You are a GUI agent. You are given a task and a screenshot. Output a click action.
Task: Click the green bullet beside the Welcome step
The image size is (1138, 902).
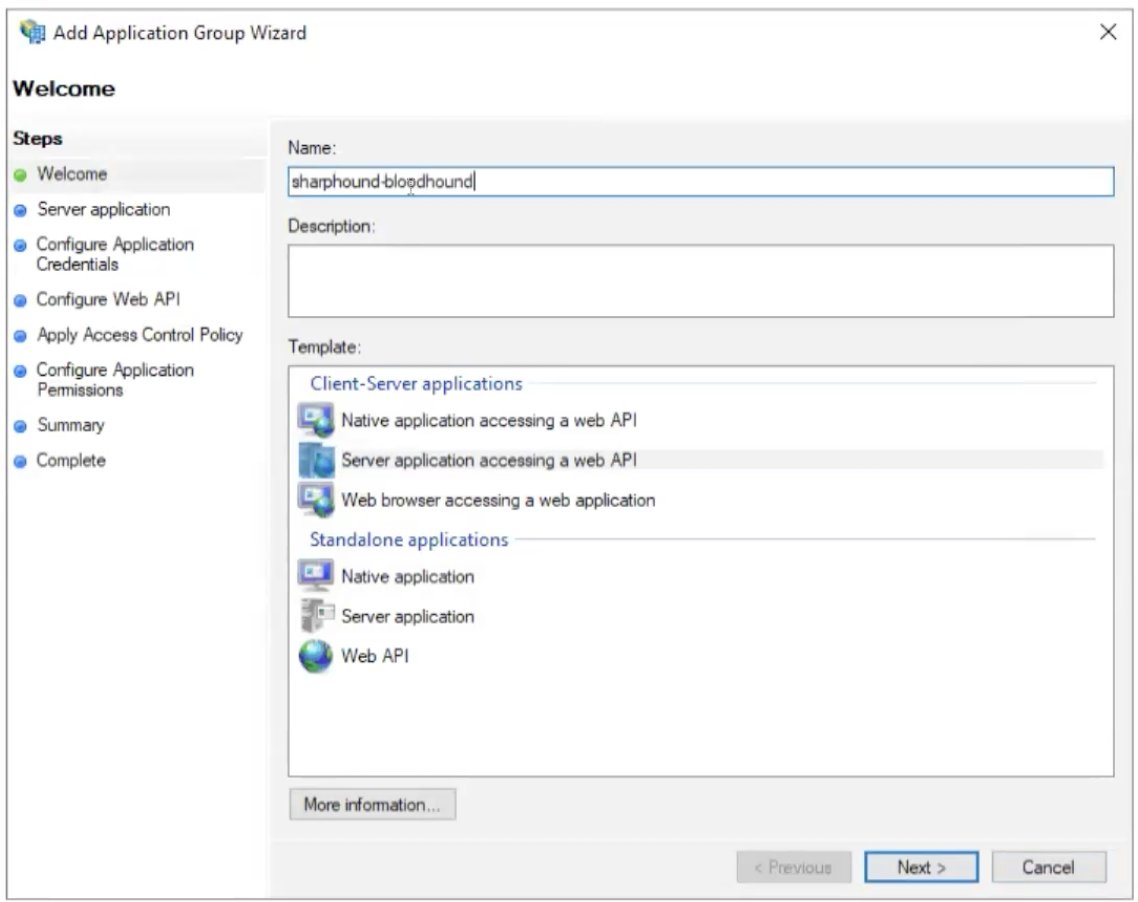(20, 175)
